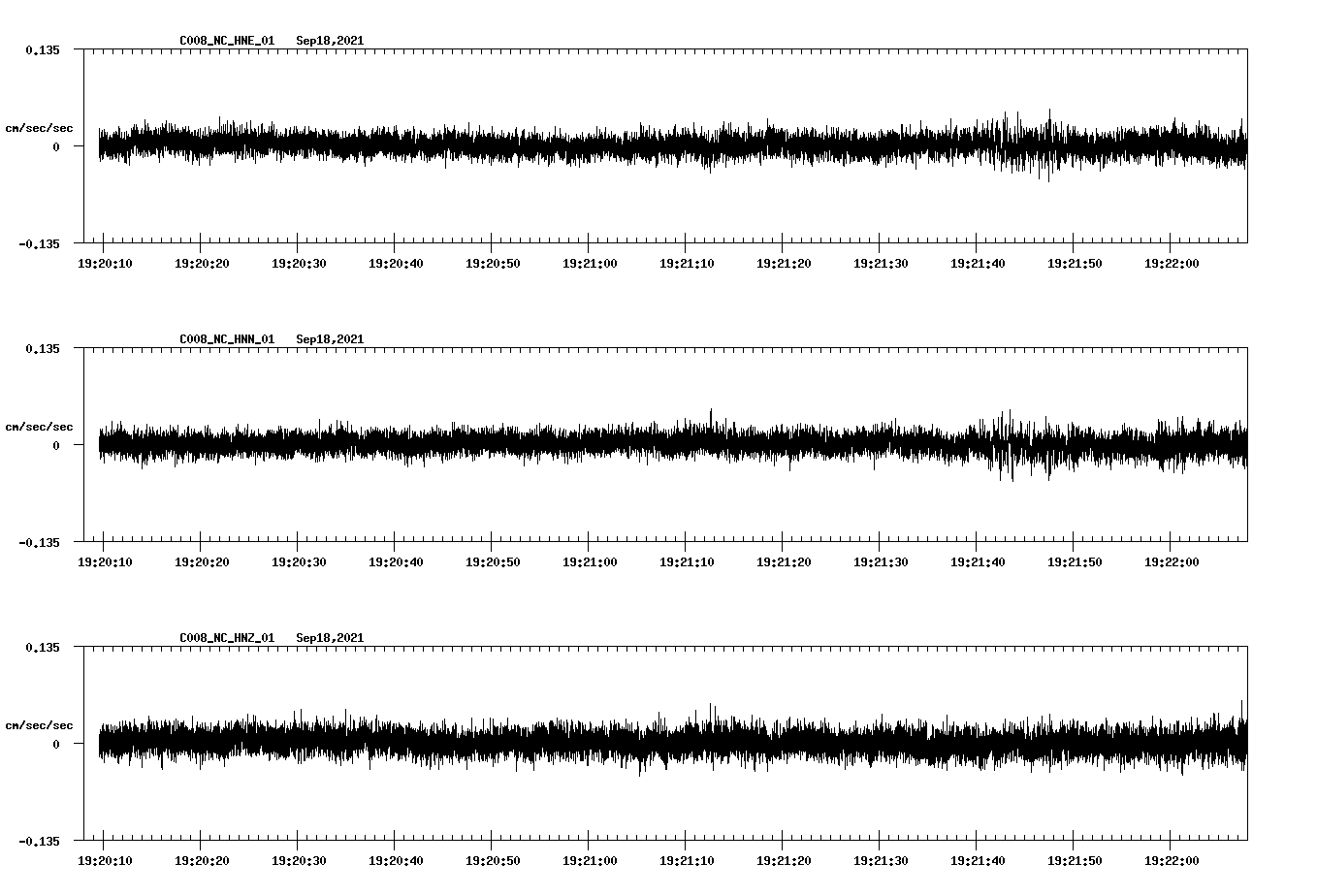The height and width of the screenshot is (896, 1317).
Task: Click the -0.135 lower limit on HNN axis
Action: point(39,542)
